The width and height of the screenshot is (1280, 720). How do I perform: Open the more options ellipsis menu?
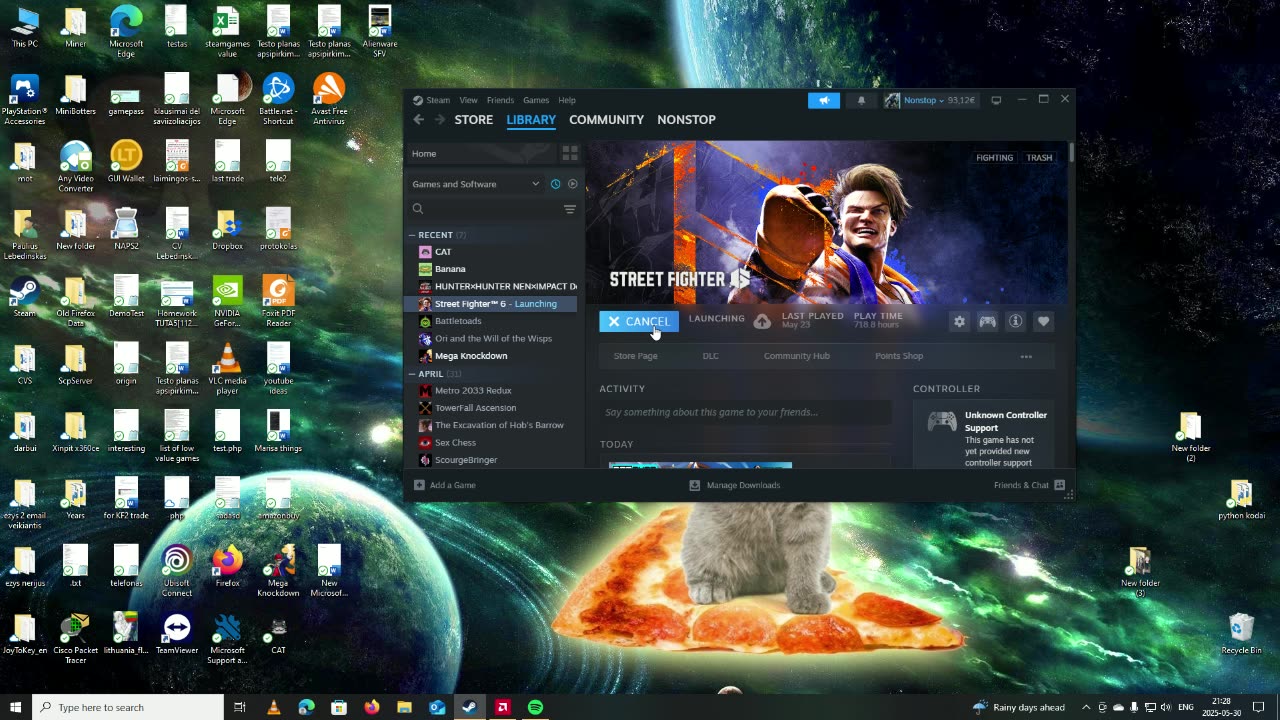1026,356
